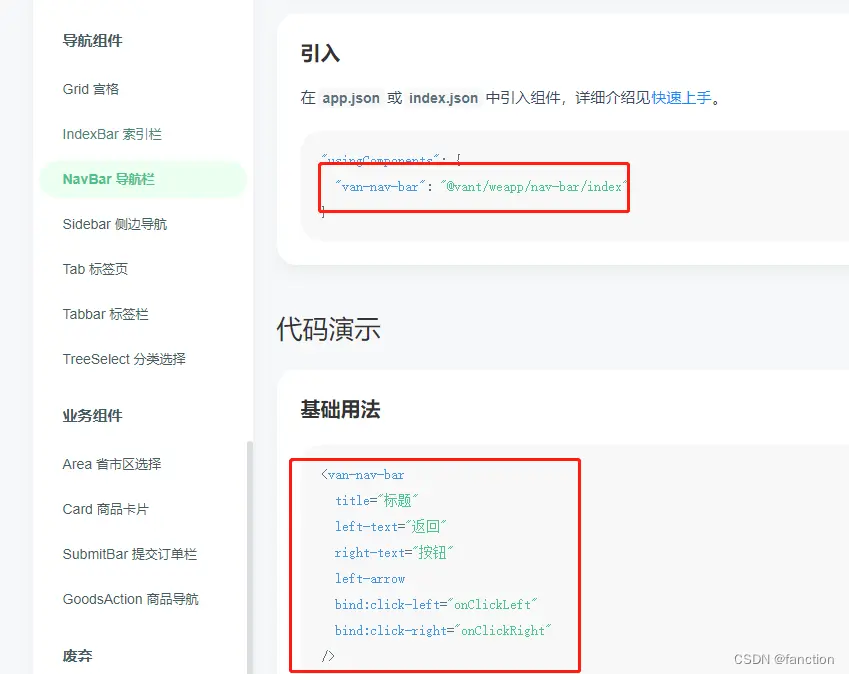Click the left-text="返回" code line

tap(390, 526)
